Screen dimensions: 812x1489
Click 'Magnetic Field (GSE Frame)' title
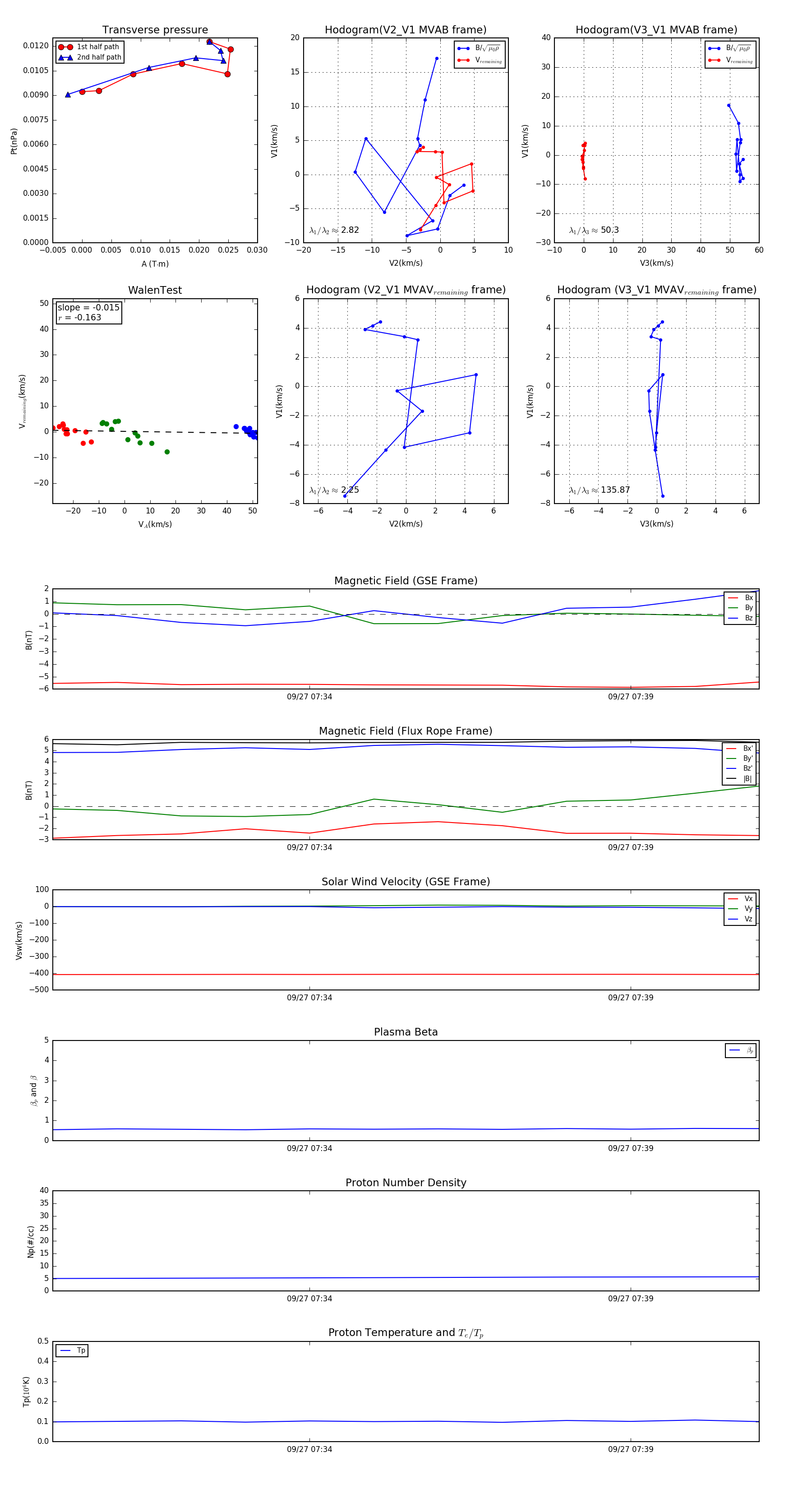pos(406,581)
